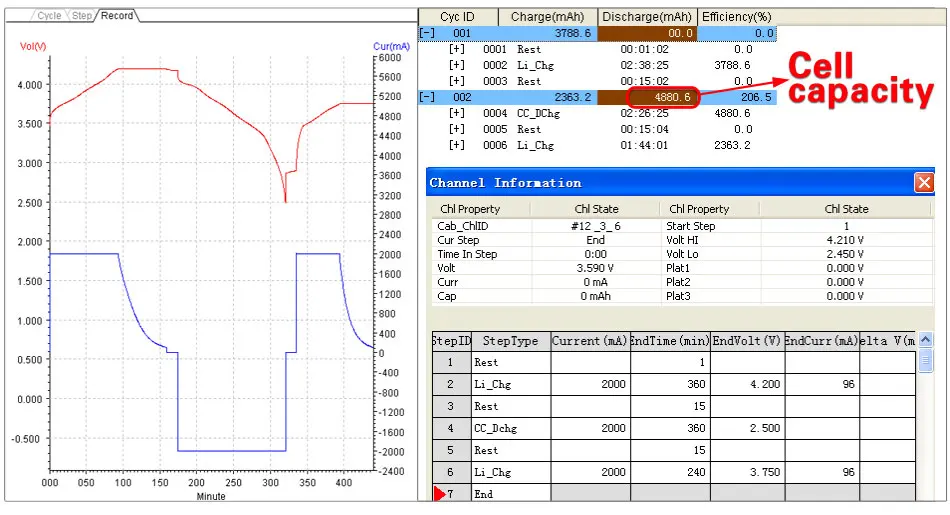This screenshot has height=515, width=950.
Task: Select step 4 CC_Dchg row header
Action: click(451, 428)
